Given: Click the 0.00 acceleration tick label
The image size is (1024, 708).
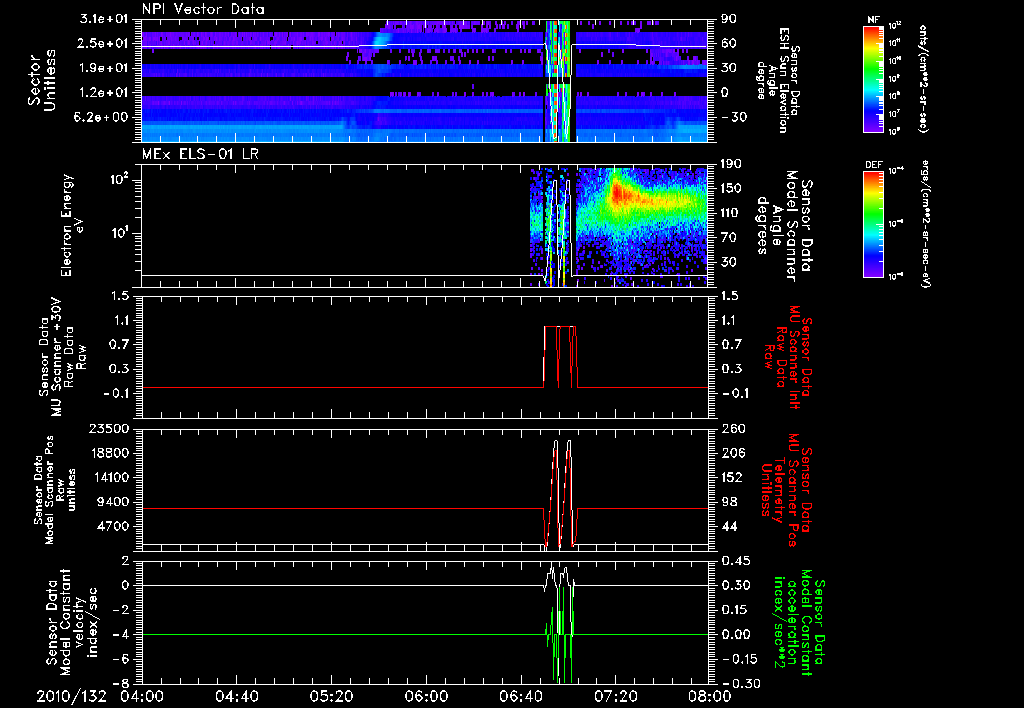Looking at the screenshot, I should (x=735, y=634).
